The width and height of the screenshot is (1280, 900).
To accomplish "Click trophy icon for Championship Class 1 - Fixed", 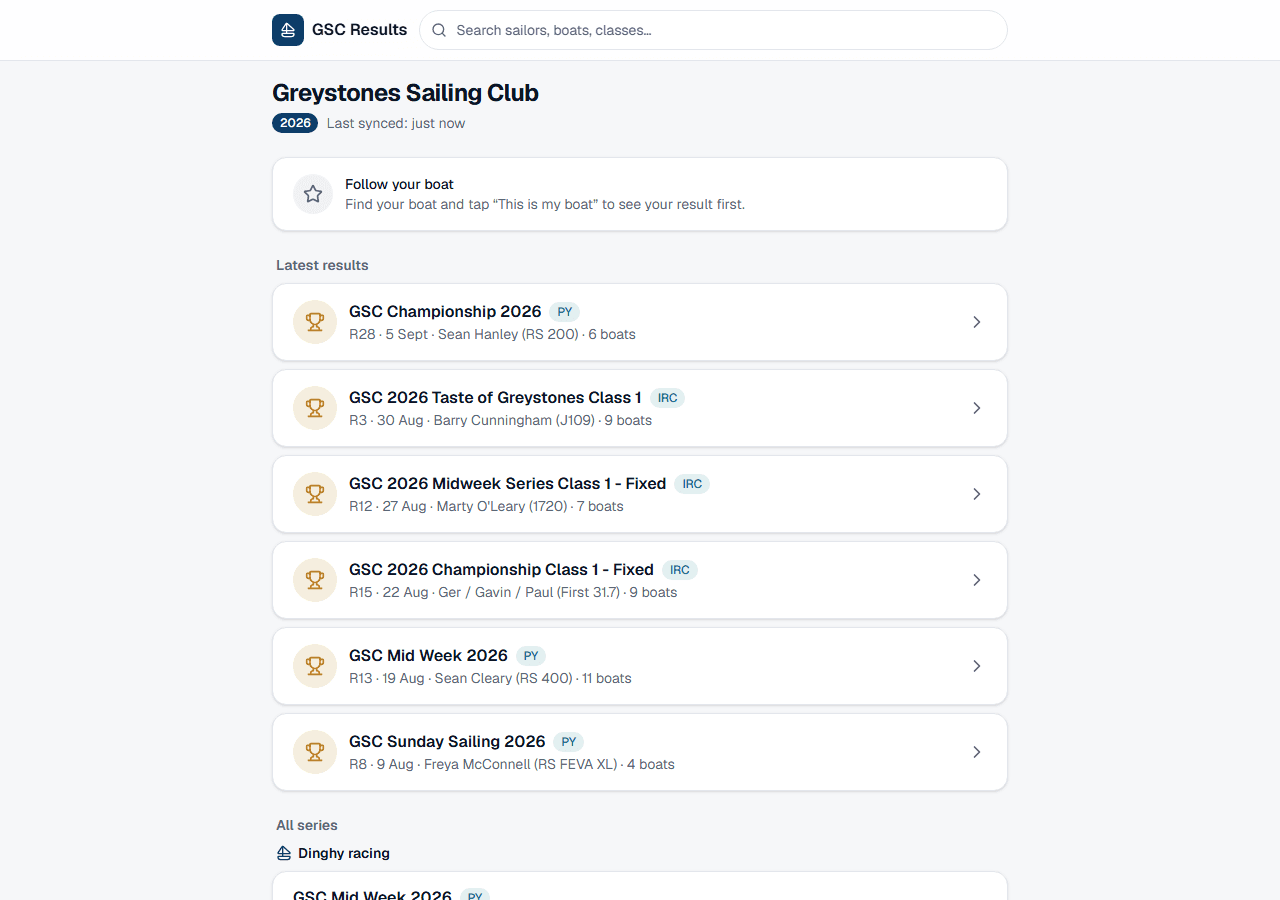I will tap(315, 580).
